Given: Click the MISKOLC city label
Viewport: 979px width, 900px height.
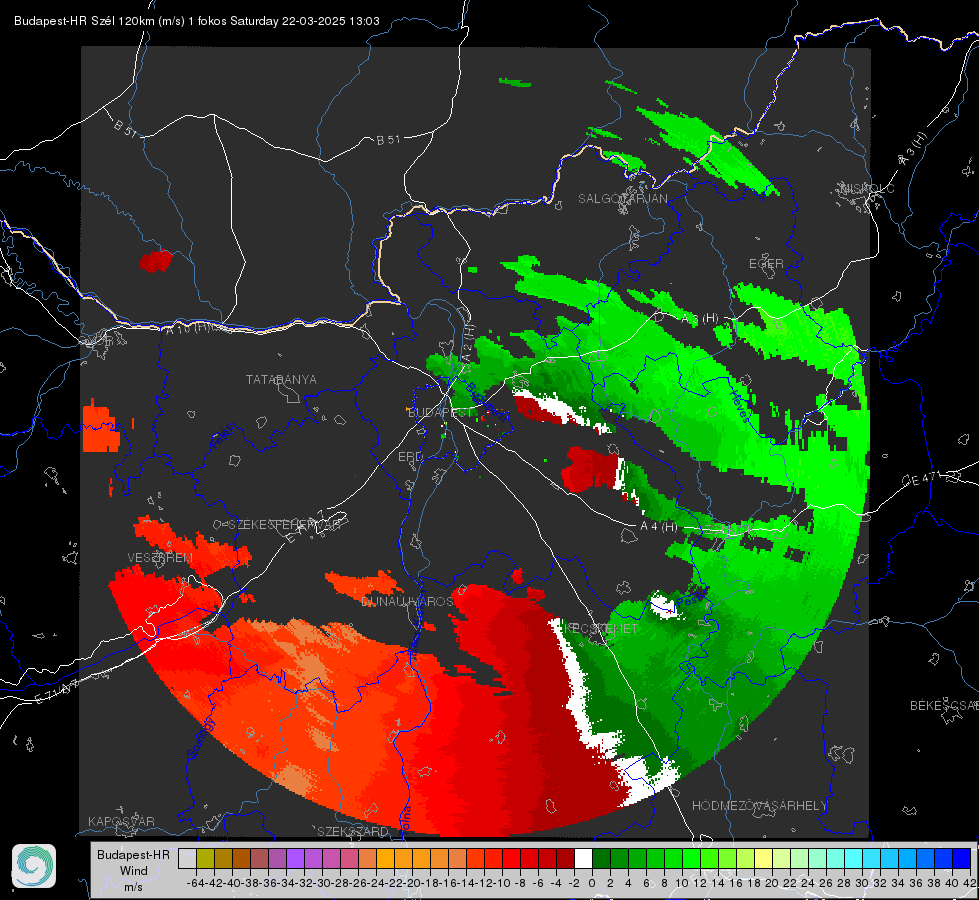Looking at the screenshot, I should 867,189.
